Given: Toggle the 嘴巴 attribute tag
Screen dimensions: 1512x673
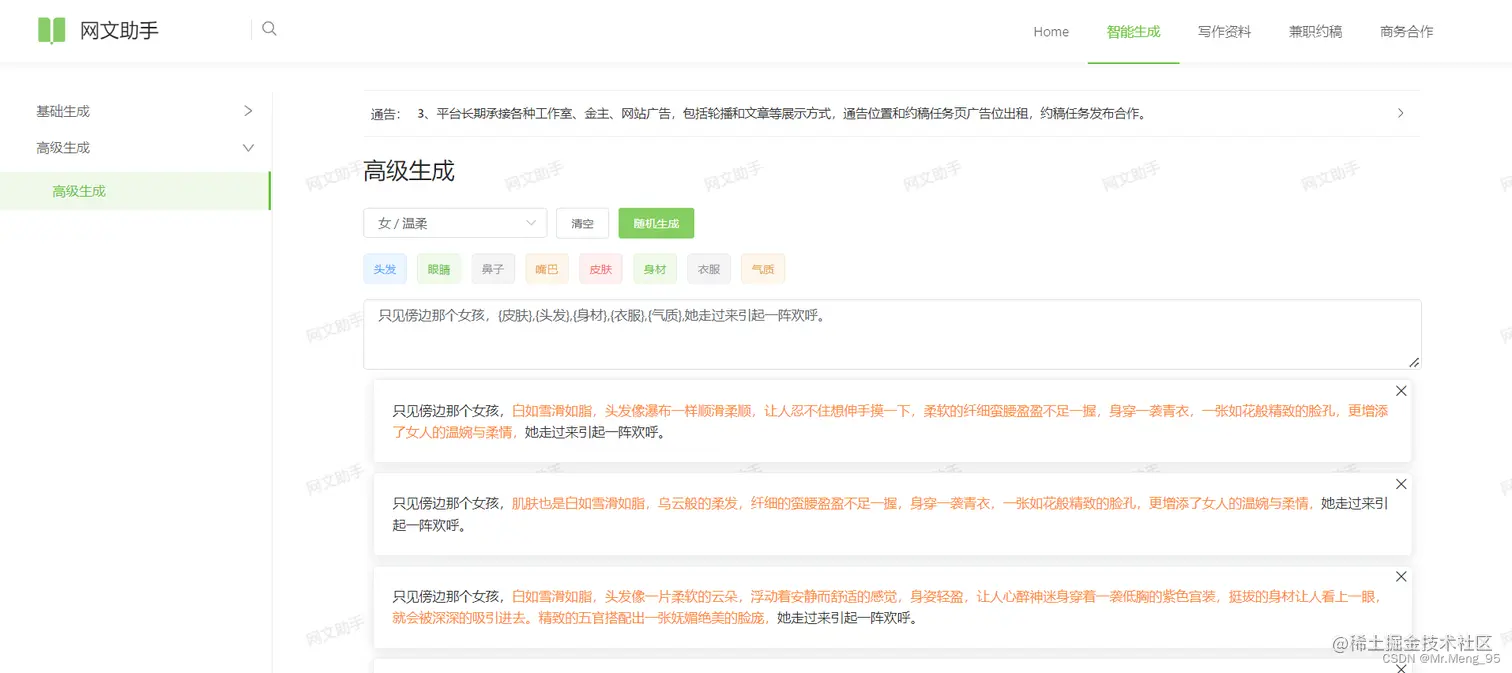Looking at the screenshot, I should pos(546,268).
